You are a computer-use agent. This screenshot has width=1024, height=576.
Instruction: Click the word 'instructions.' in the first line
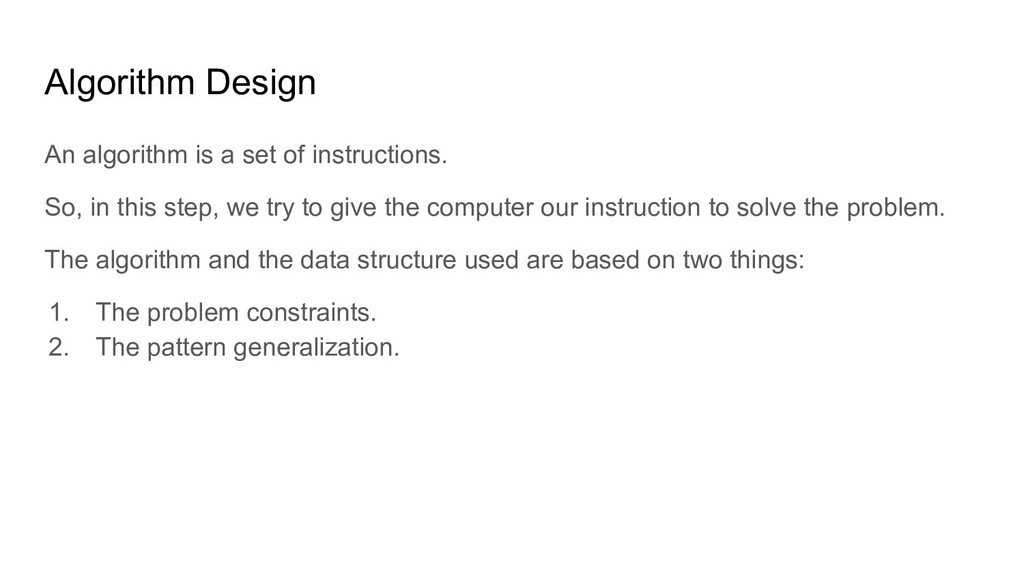[x=379, y=155]
